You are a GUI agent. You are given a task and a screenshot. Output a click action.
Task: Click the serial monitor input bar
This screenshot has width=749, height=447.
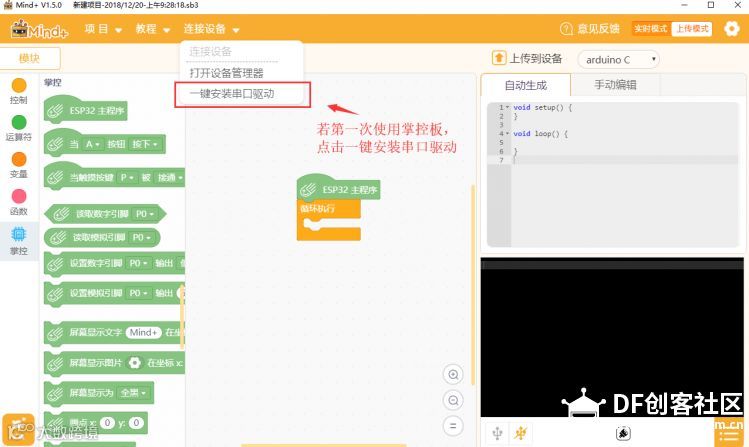click(612, 265)
